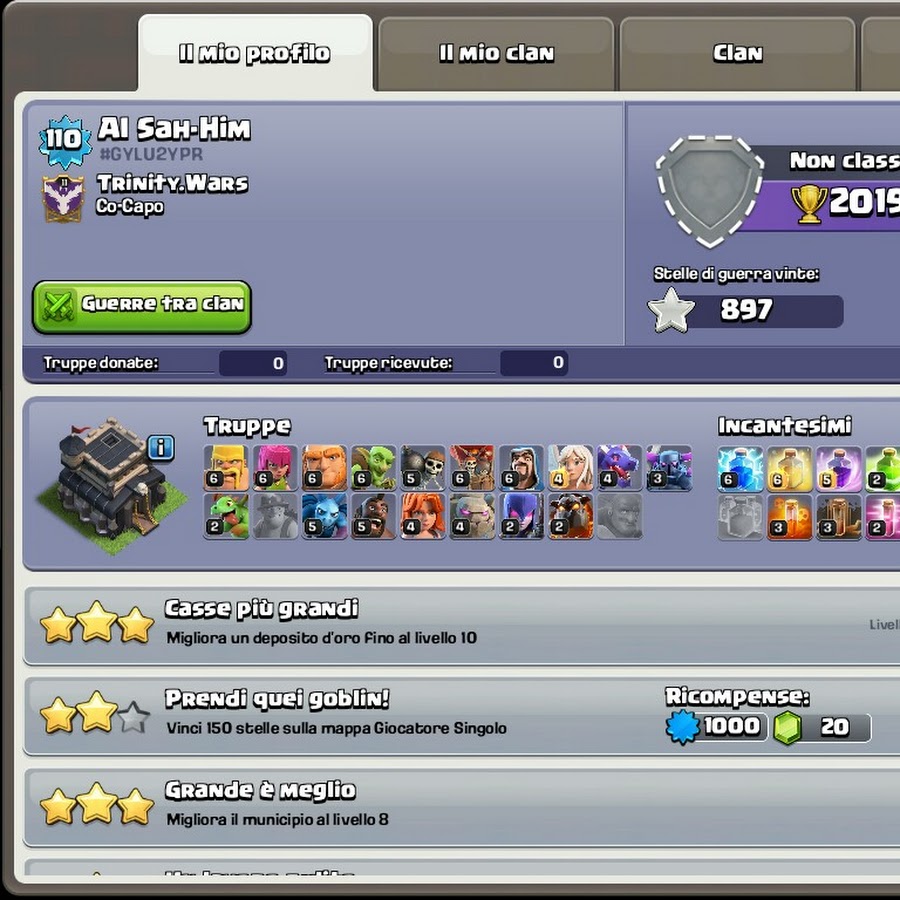The width and height of the screenshot is (900, 900).
Task: Select the Lava Hound troop icon
Action: 571,517
